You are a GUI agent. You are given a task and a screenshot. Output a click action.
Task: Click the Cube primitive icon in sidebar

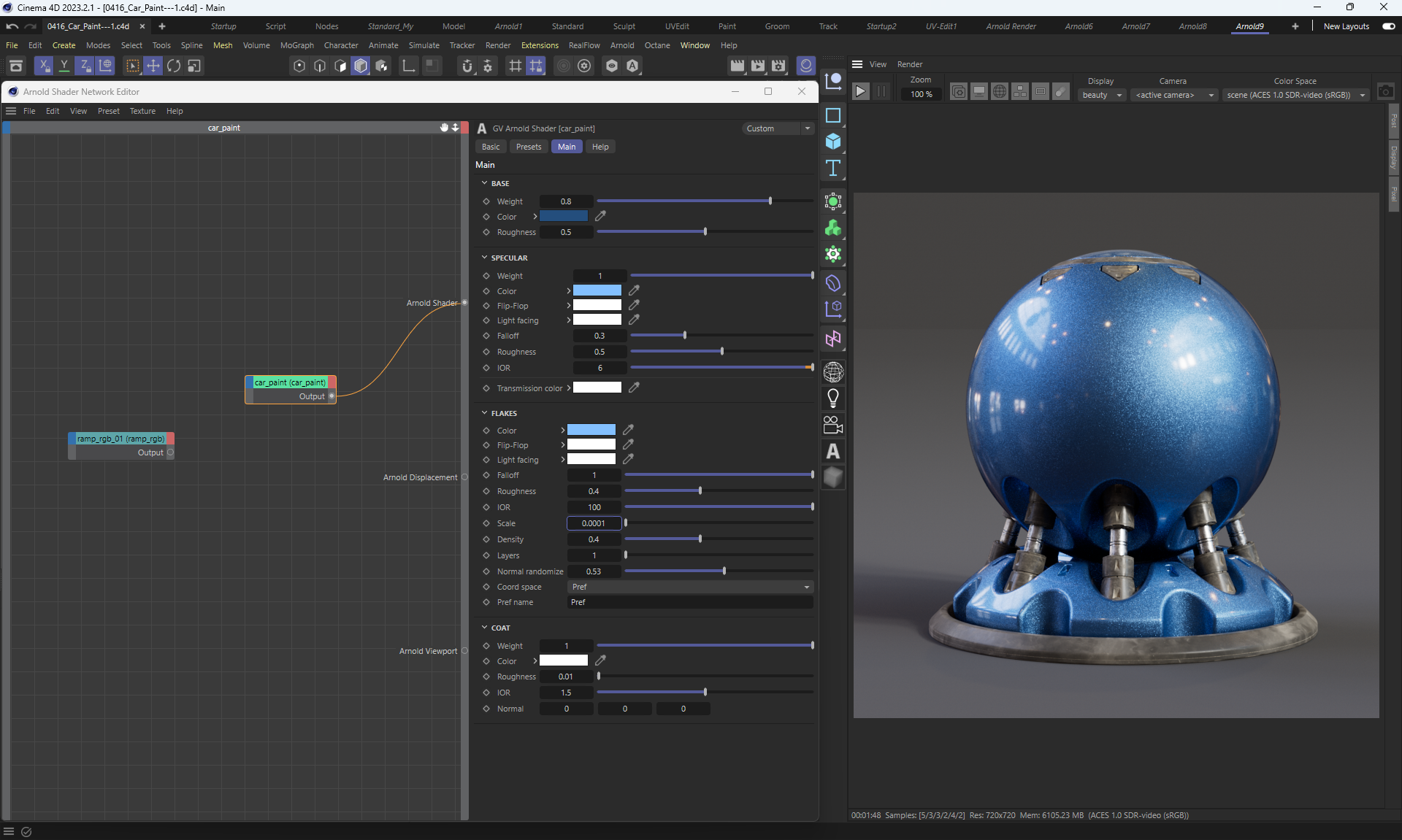pos(833,142)
